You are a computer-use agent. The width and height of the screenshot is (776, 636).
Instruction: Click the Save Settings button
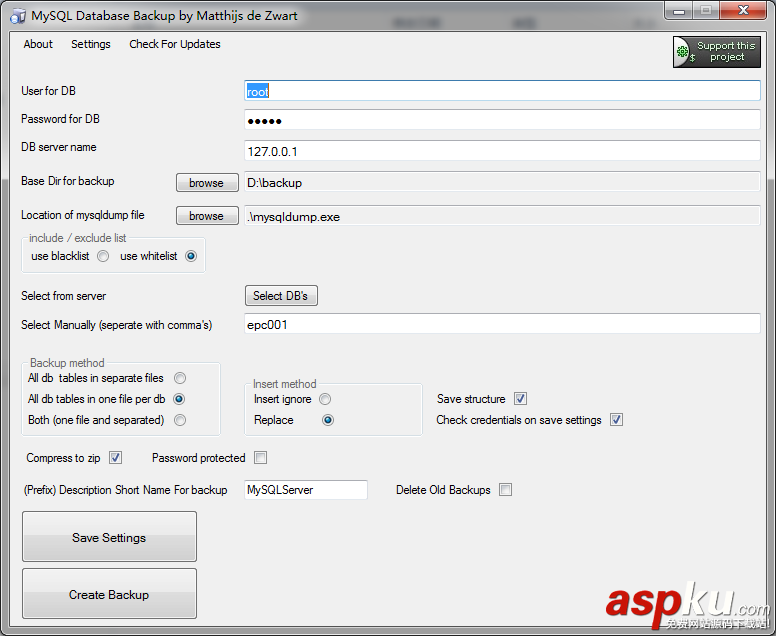point(109,537)
